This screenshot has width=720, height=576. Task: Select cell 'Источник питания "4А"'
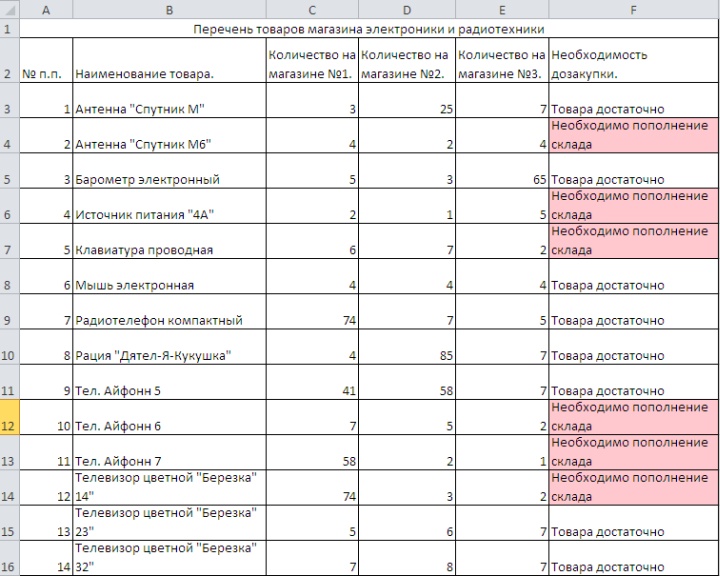[169, 206]
